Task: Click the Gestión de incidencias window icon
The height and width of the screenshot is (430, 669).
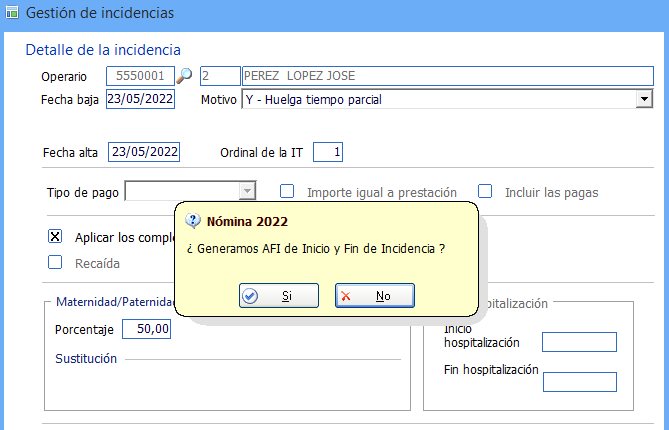Action: (11, 13)
